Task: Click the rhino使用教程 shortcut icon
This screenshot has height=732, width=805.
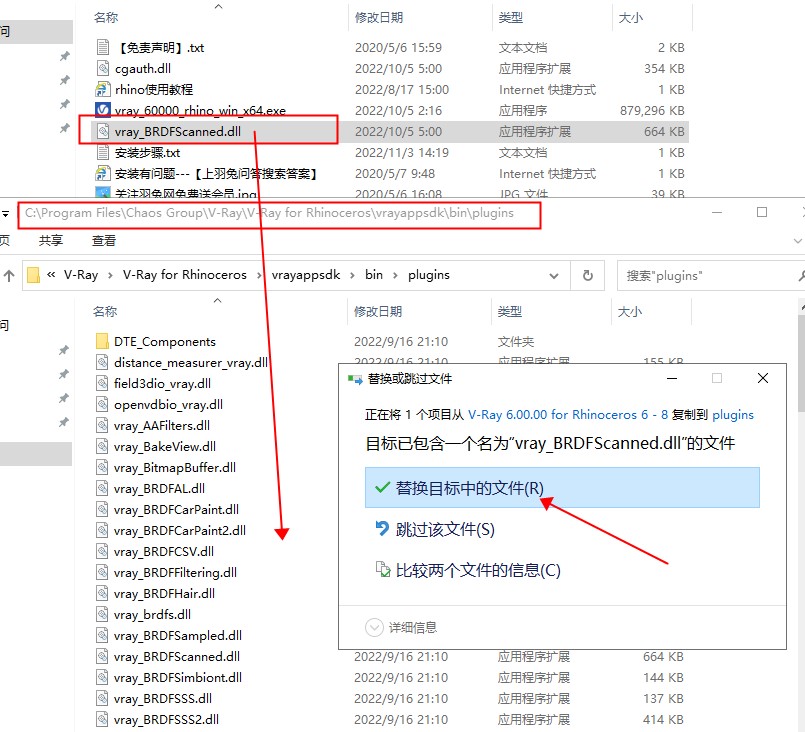Action: (x=102, y=89)
